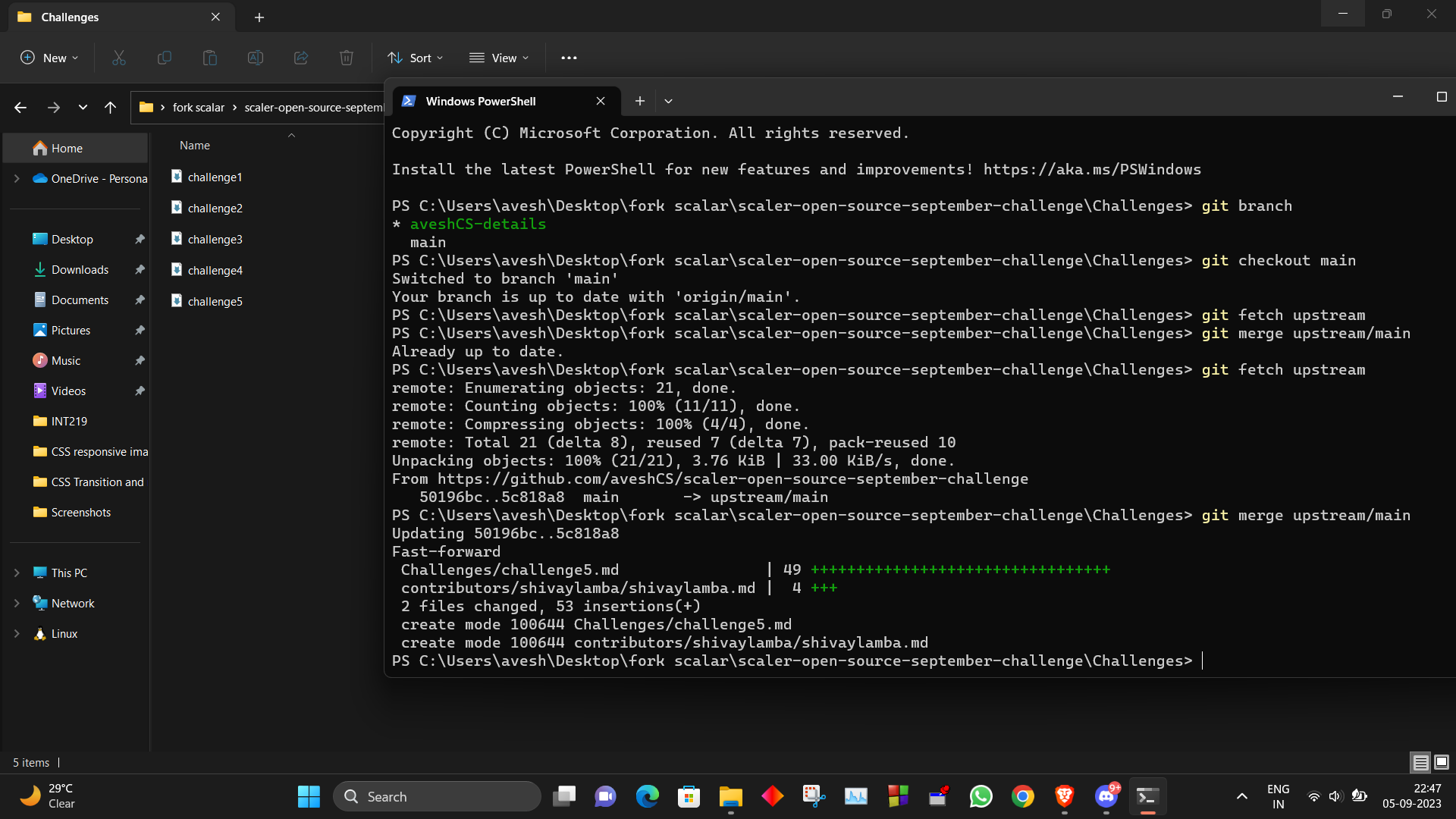1456x819 pixels.
Task: Open challenge5 from the file list
Action: pos(216,301)
